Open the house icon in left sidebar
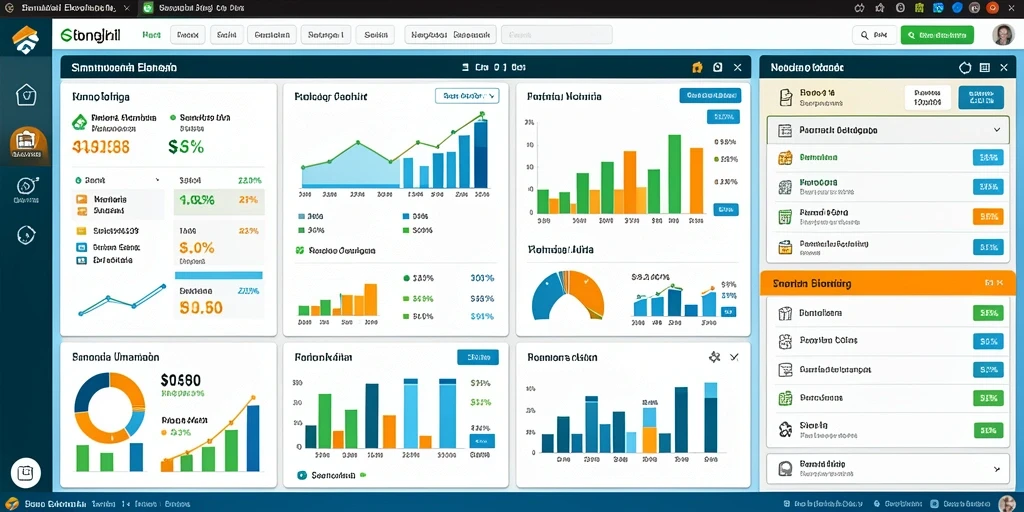The width and height of the screenshot is (1024, 512). click(x=25, y=95)
